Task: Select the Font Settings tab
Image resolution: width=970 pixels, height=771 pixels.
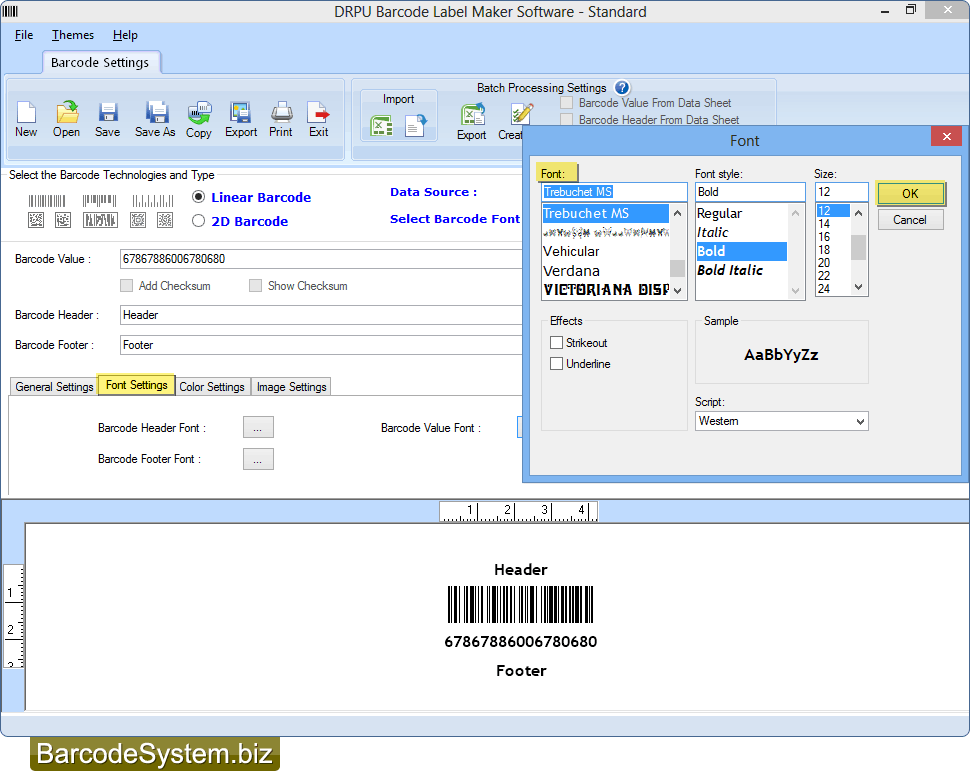Action: (x=137, y=385)
